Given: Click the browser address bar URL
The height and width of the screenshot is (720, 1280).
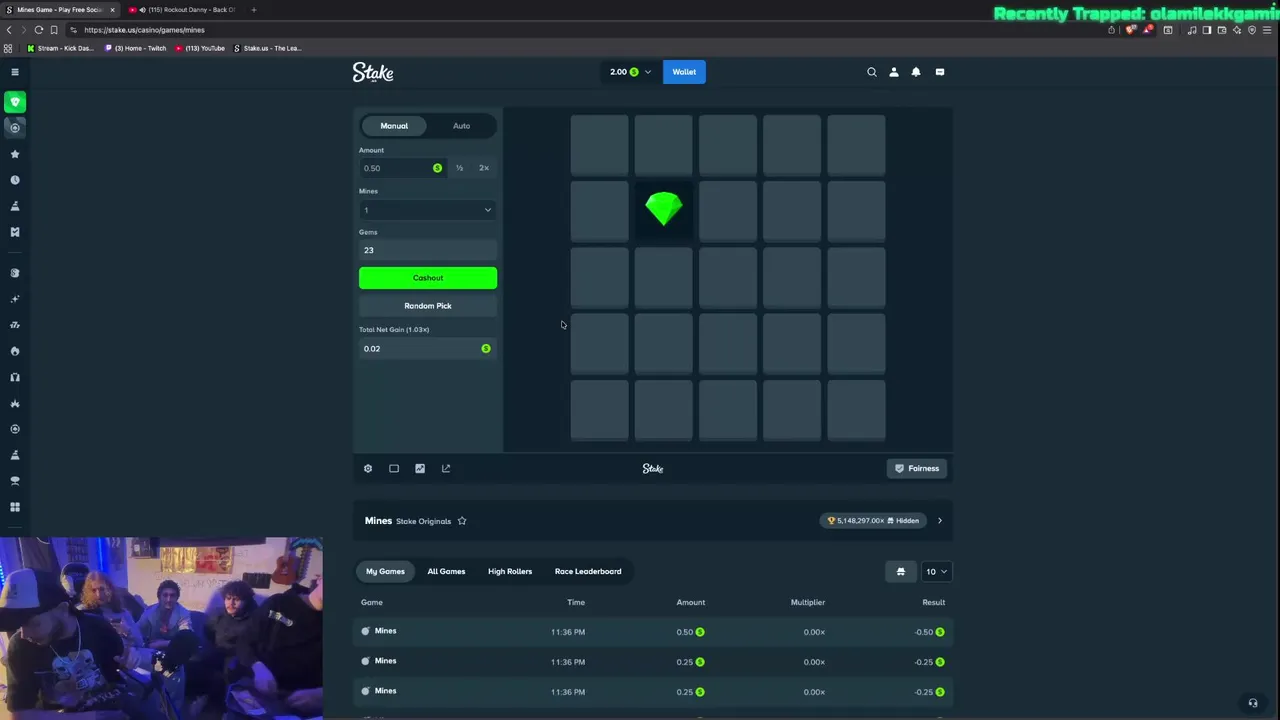Looking at the screenshot, I should [x=144, y=30].
